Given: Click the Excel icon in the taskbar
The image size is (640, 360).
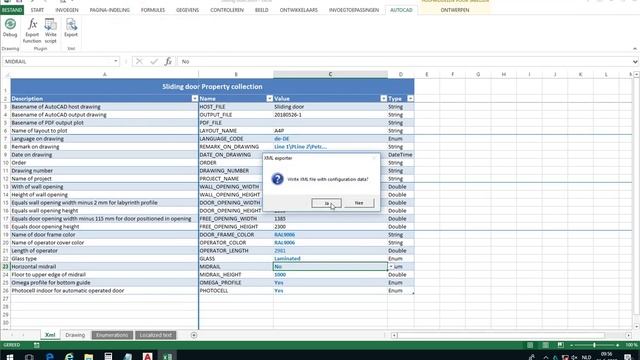Looking at the screenshot, I should pos(167,356).
